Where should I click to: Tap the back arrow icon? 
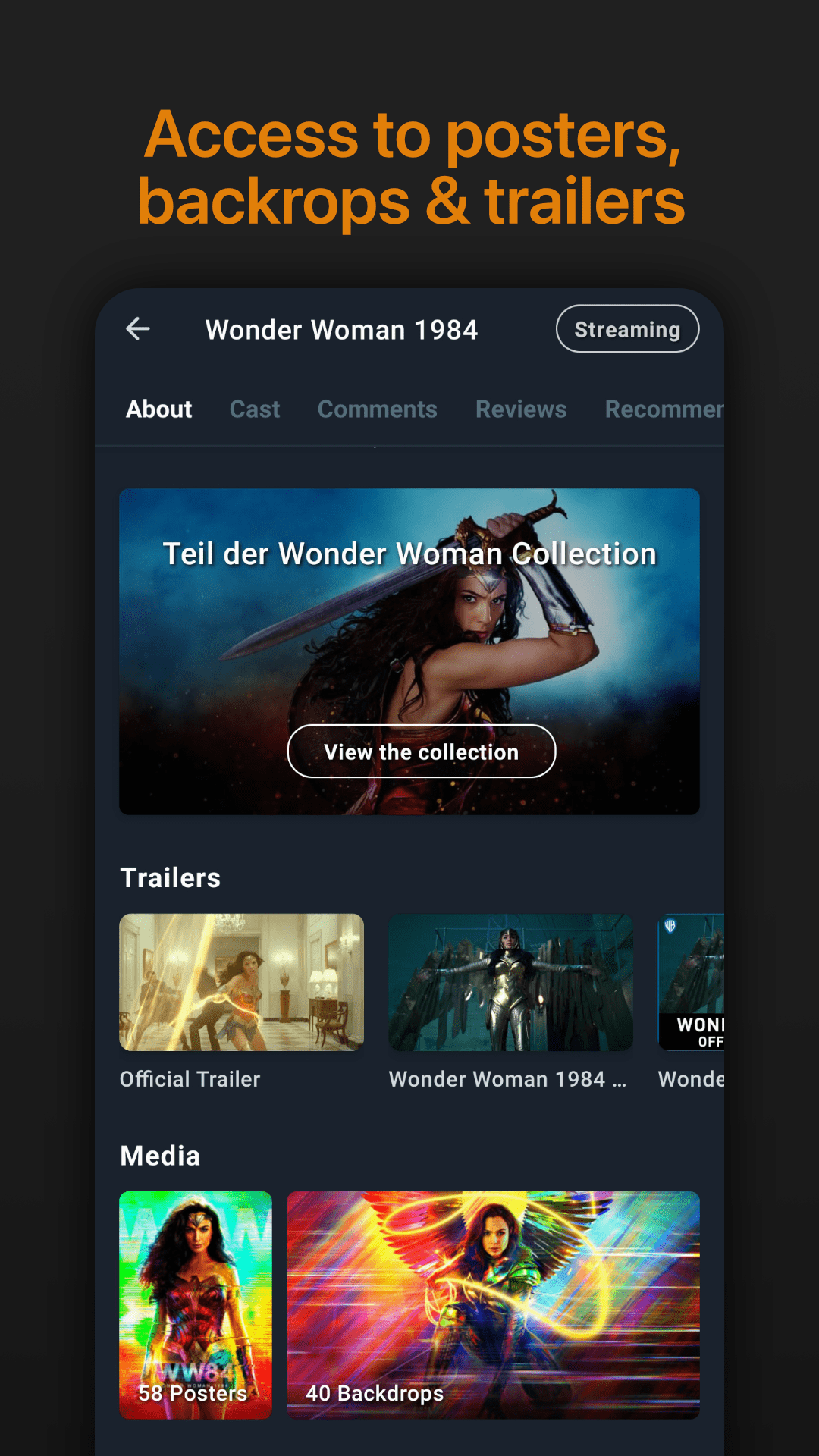(138, 329)
